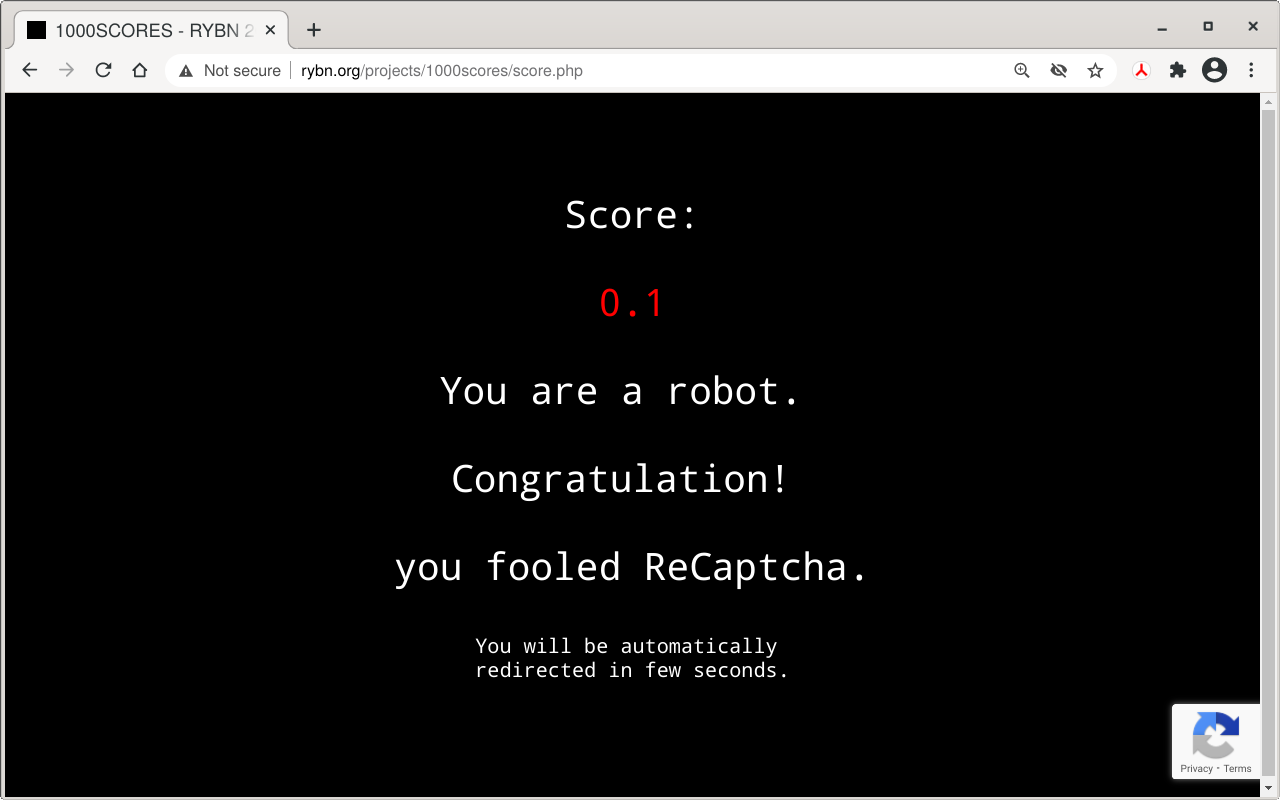Click the reCAPTCHA Terms link
1280x800 pixels.
click(x=1237, y=769)
